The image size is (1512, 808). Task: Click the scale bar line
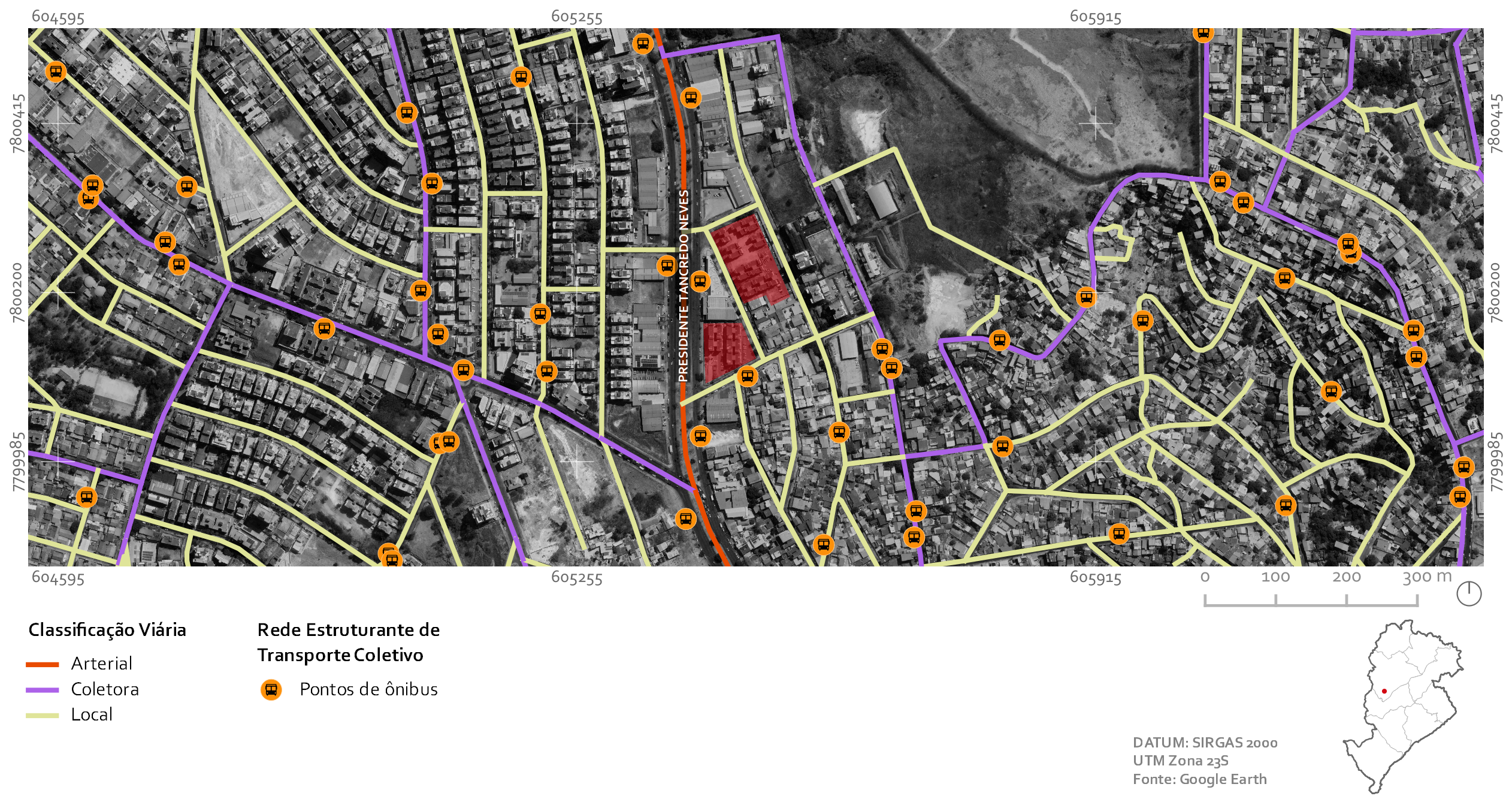coord(1311,601)
